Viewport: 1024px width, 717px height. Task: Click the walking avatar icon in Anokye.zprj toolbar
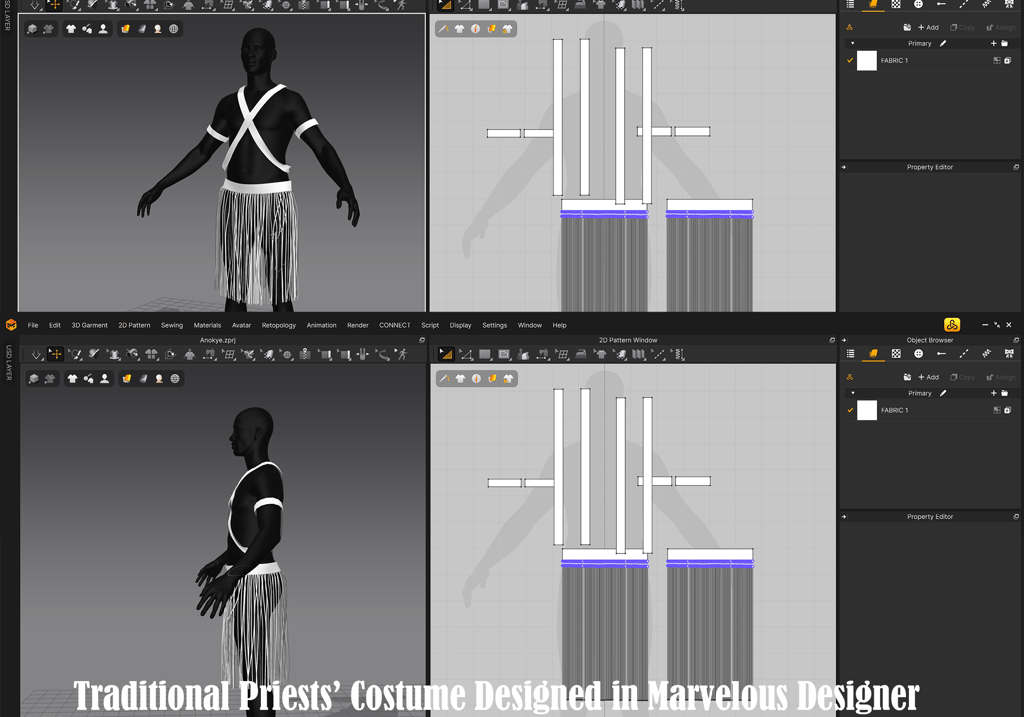tap(402, 355)
